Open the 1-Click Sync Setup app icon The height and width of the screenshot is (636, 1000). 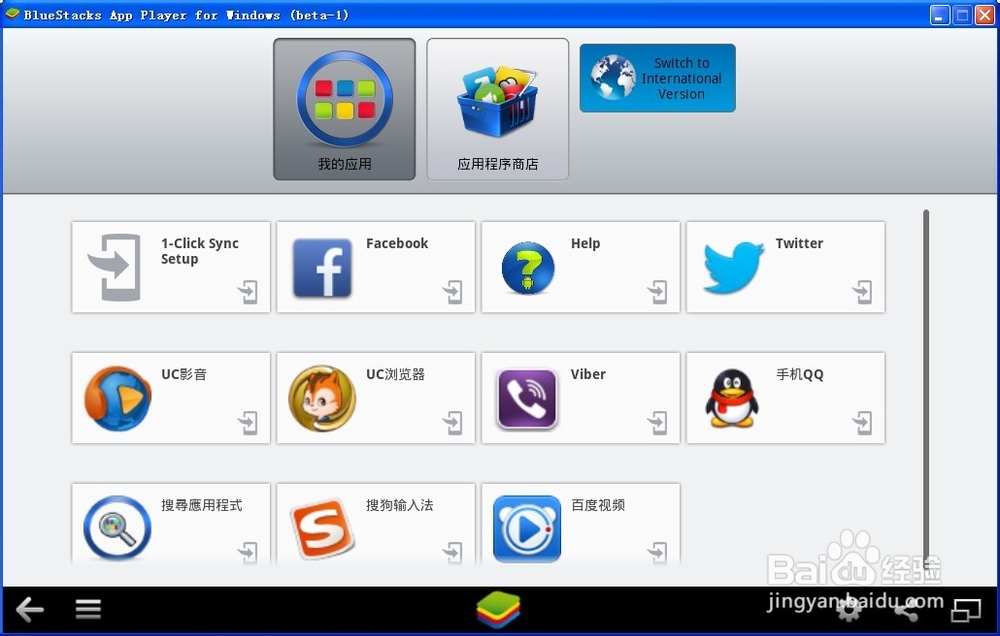(x=114, y=267)
